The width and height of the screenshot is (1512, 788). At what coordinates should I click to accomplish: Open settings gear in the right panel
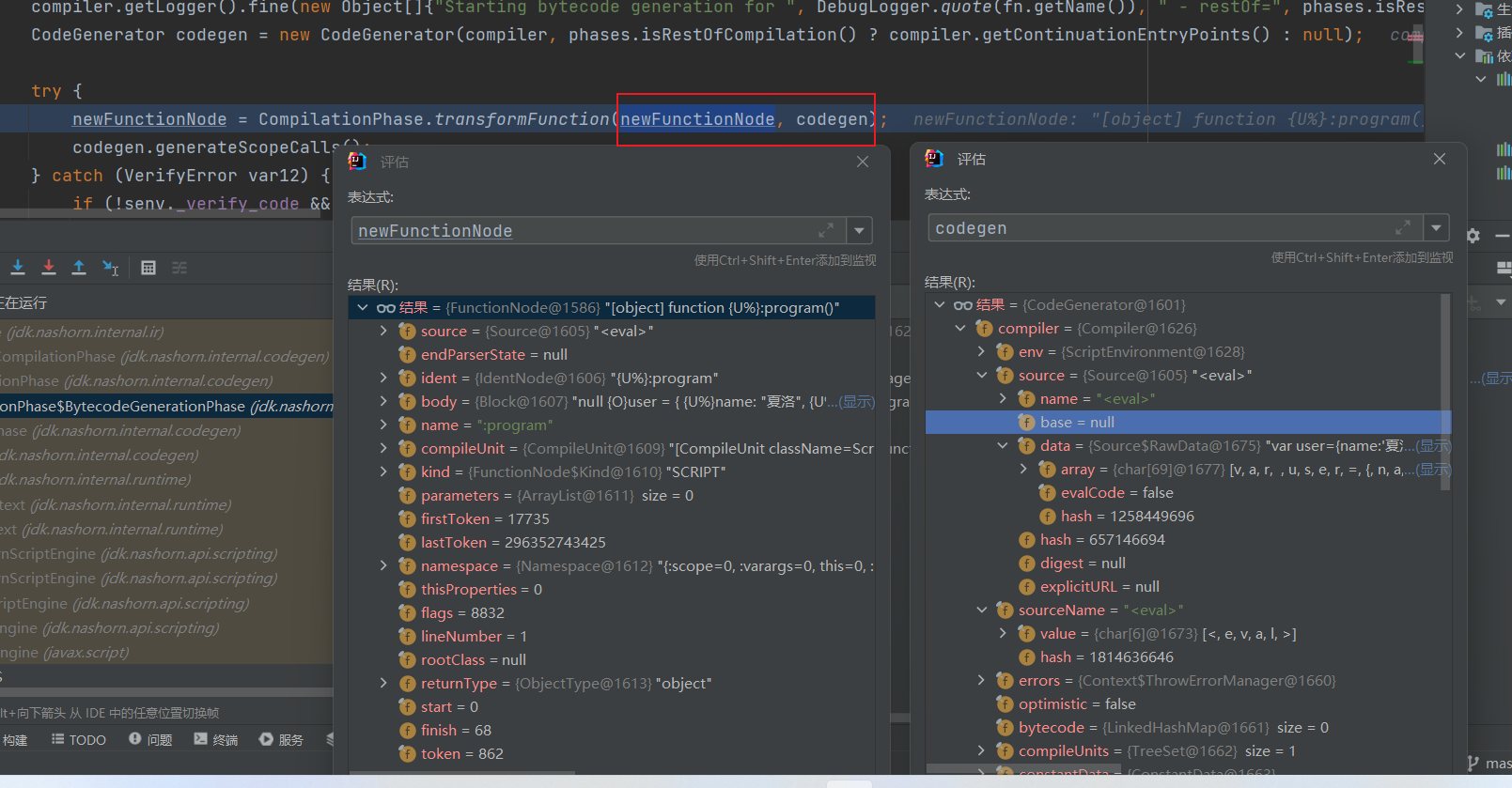coord(1473,236)
